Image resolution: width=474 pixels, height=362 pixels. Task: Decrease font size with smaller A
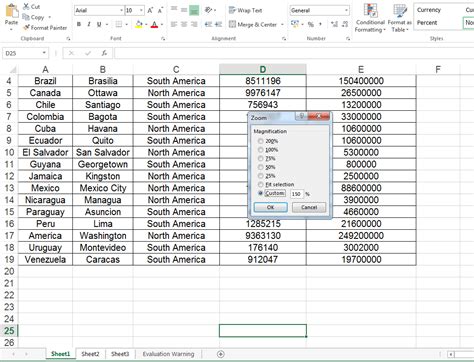point(160,11)
